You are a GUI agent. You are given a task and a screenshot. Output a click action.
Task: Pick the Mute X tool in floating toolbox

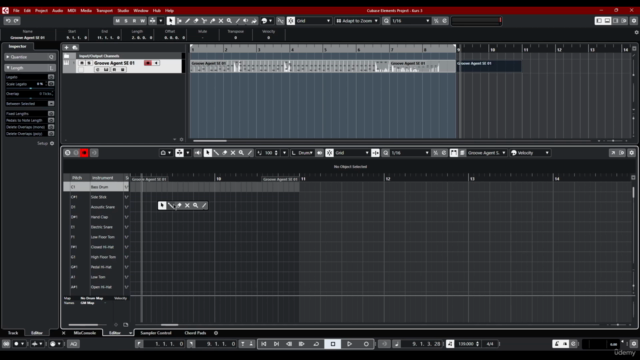pos(187,205)
